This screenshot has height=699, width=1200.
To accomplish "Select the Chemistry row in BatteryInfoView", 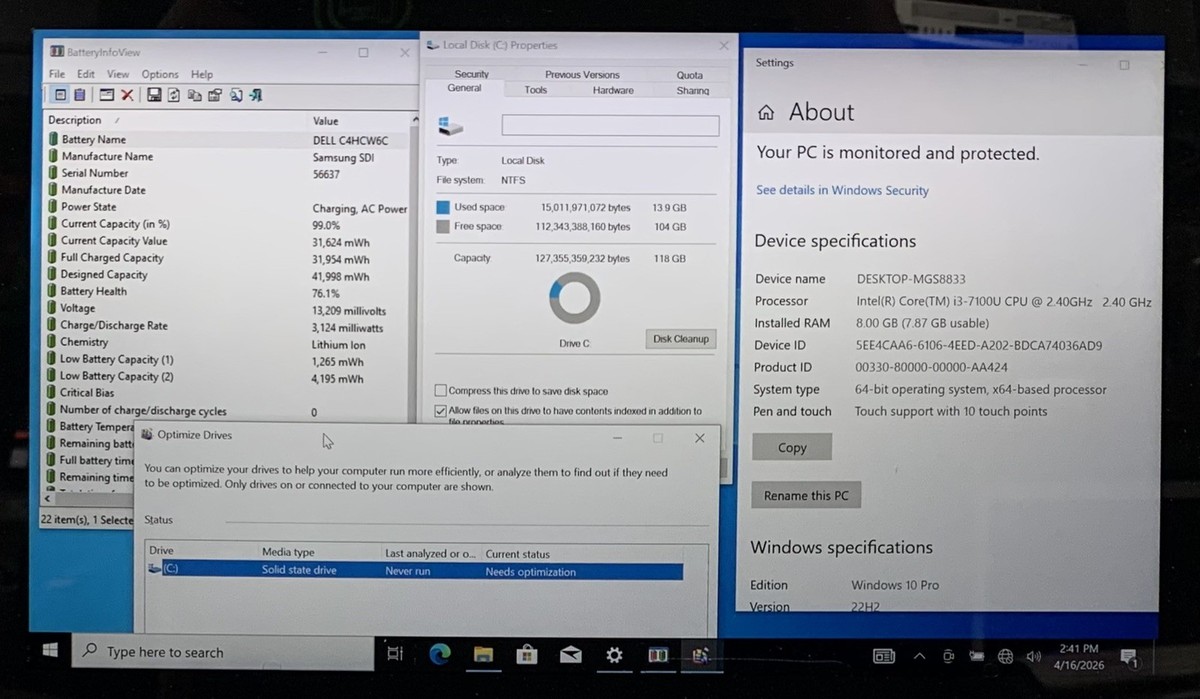I will point(227,342).
